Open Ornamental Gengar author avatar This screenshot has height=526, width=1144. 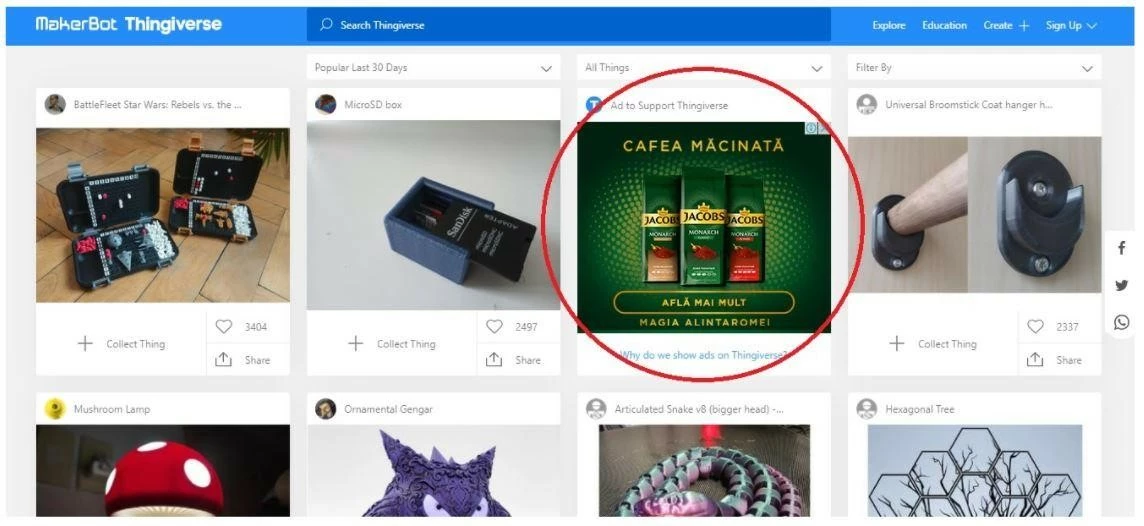[325, 409]
